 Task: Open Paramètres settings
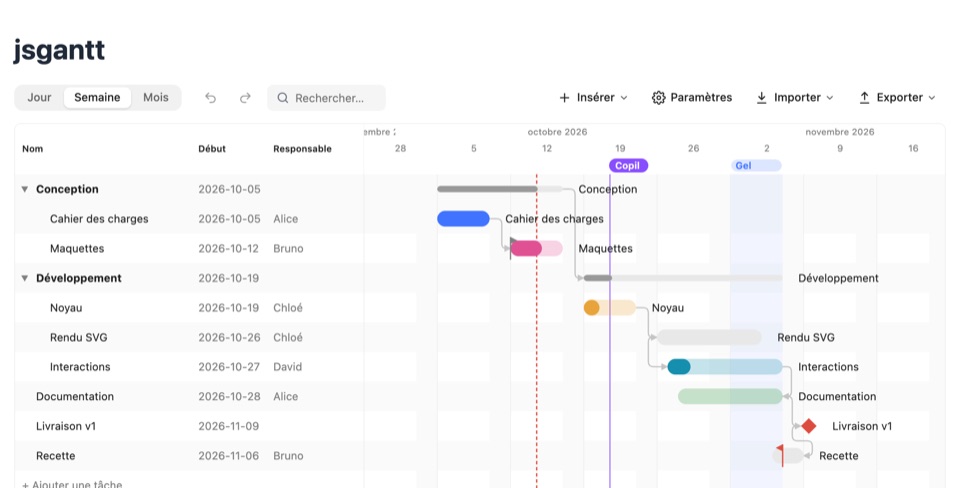click(x=692, y=97)
